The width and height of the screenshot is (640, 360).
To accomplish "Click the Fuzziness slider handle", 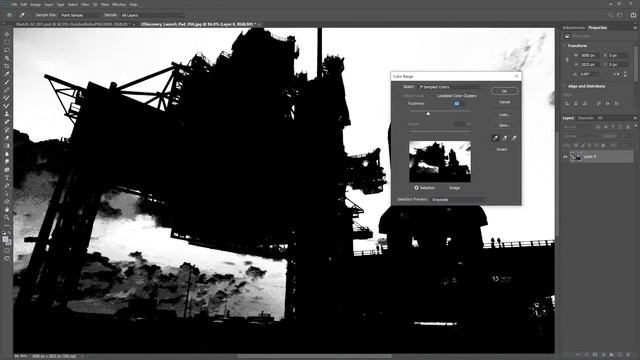I will tap(428, 114).
